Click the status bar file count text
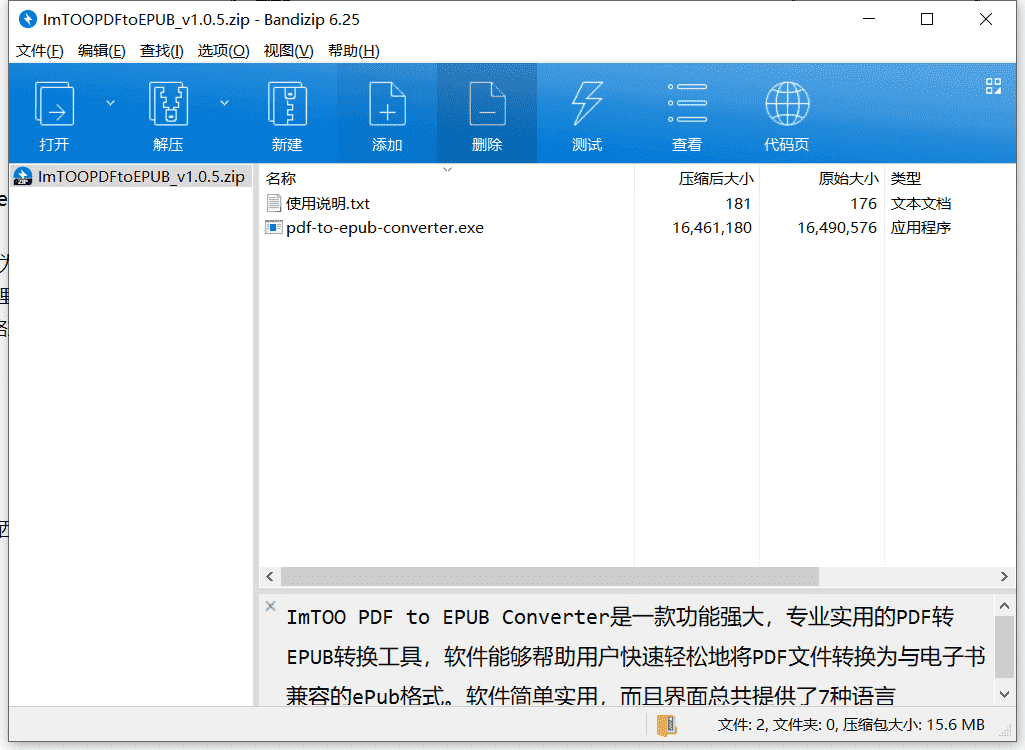1025x750 pixels. [851, 724]
